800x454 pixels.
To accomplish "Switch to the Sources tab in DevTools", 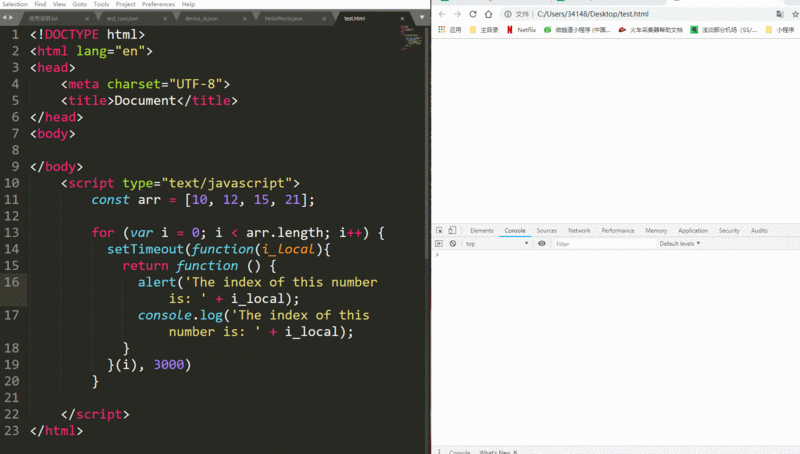I will (546, 231).
